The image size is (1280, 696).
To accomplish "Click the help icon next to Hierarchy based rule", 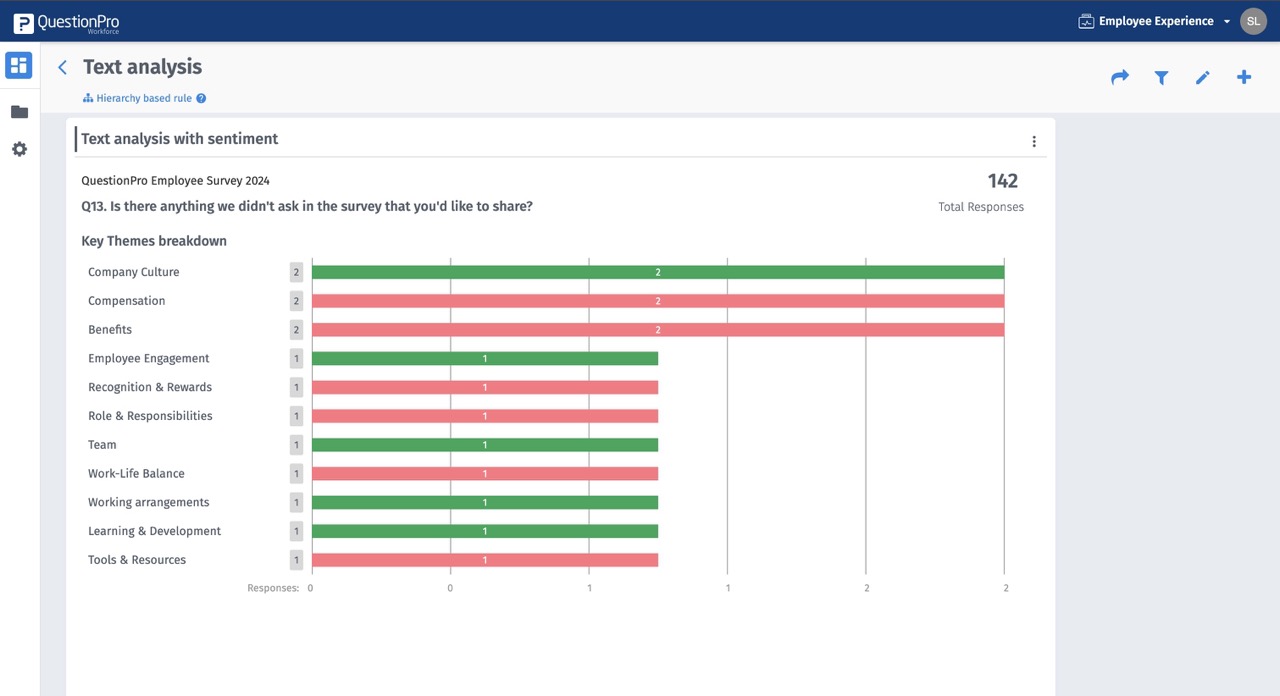I will pyautogui.click(x=201, y=98).
